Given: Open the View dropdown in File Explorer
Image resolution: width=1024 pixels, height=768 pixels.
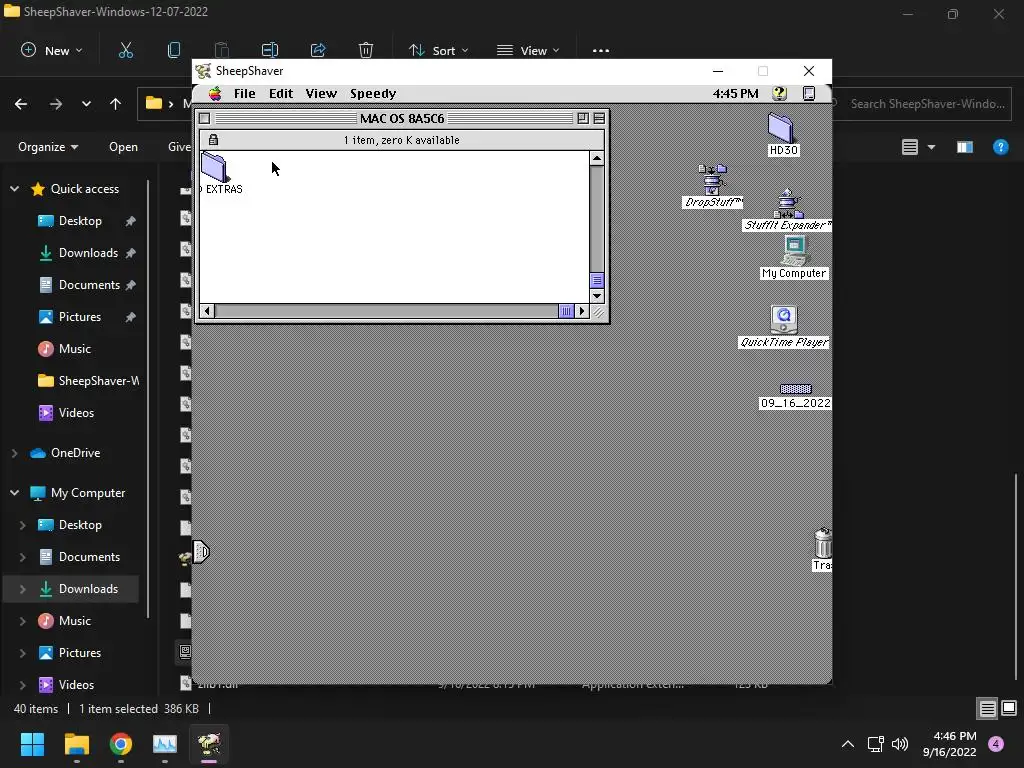Looking at the screenshot, I should [x=528, y=50].
